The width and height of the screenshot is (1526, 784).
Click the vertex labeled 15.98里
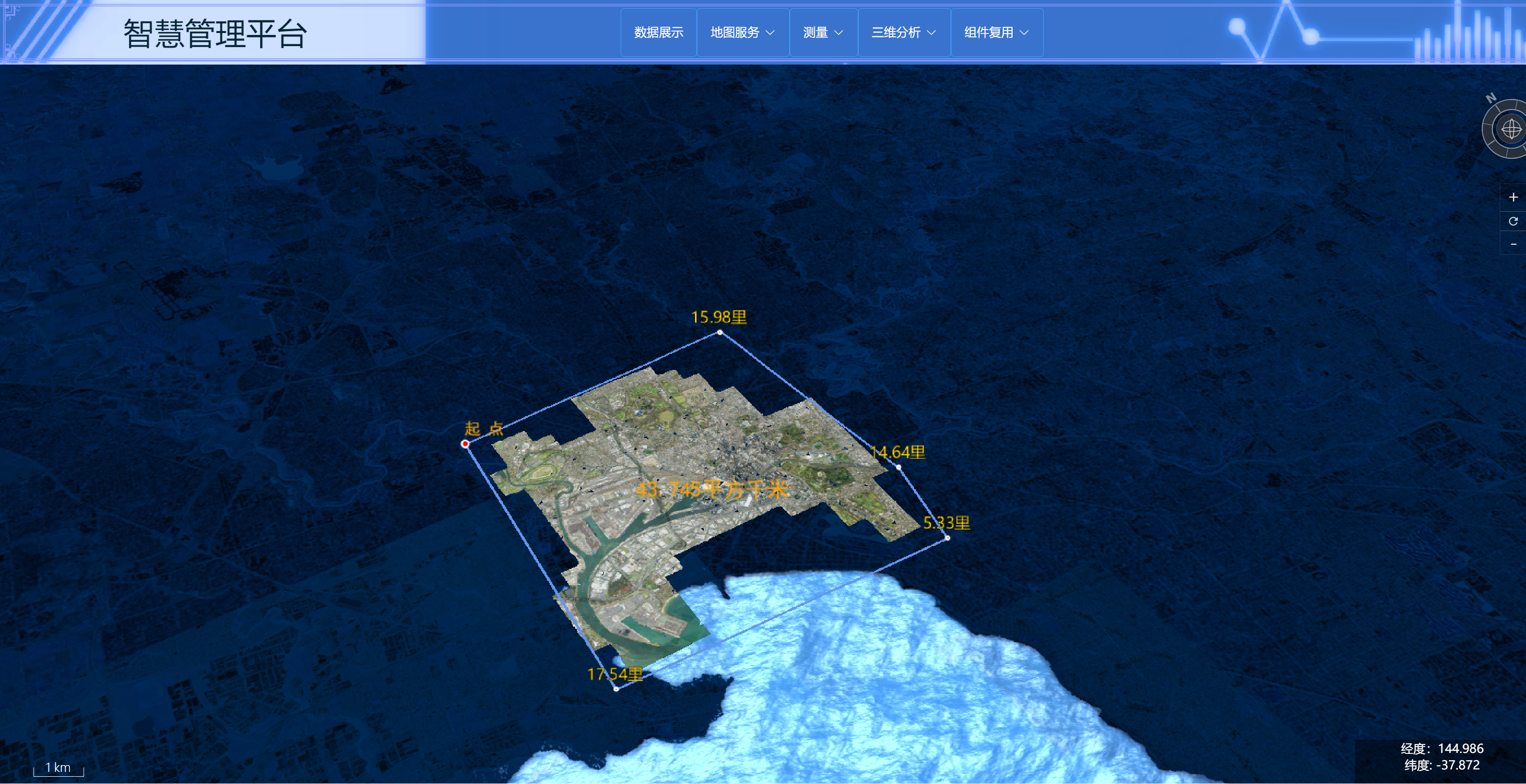pos(720,332)
